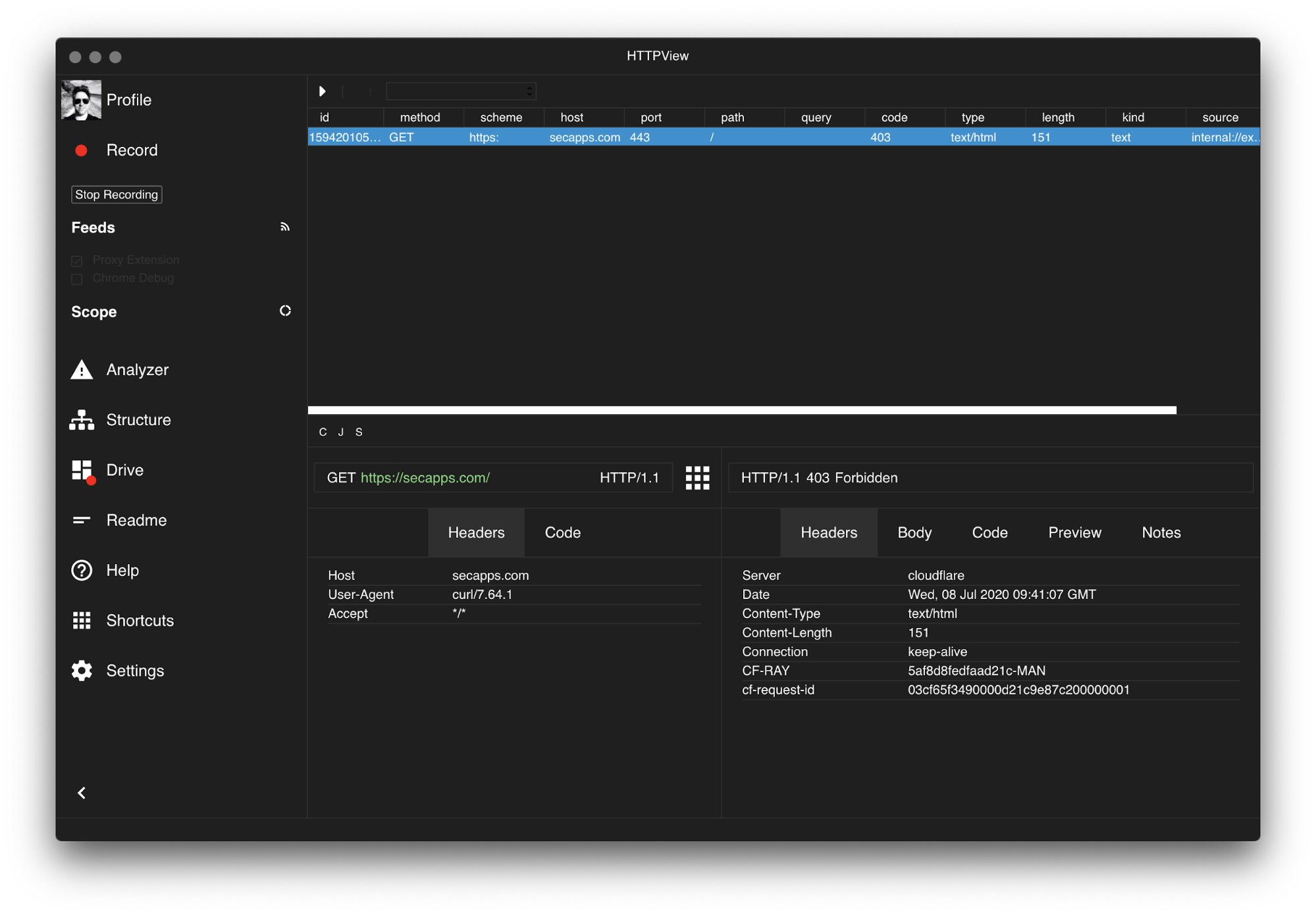Click the white horizontal scrollbar below the table
The image size is (1316, 915).
tap(742, 410)
